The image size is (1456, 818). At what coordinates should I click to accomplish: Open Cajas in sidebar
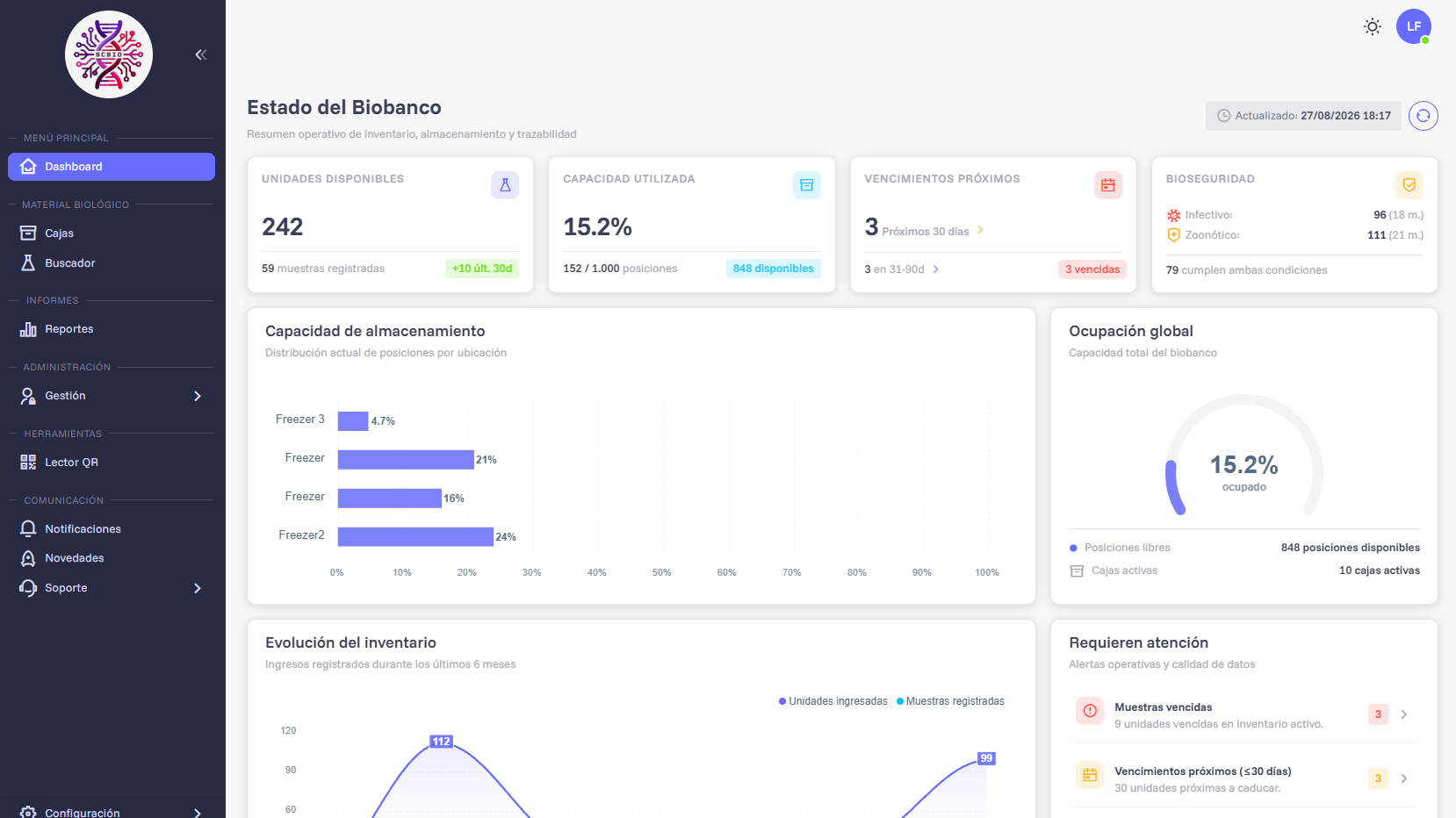[x=112, y=233]
